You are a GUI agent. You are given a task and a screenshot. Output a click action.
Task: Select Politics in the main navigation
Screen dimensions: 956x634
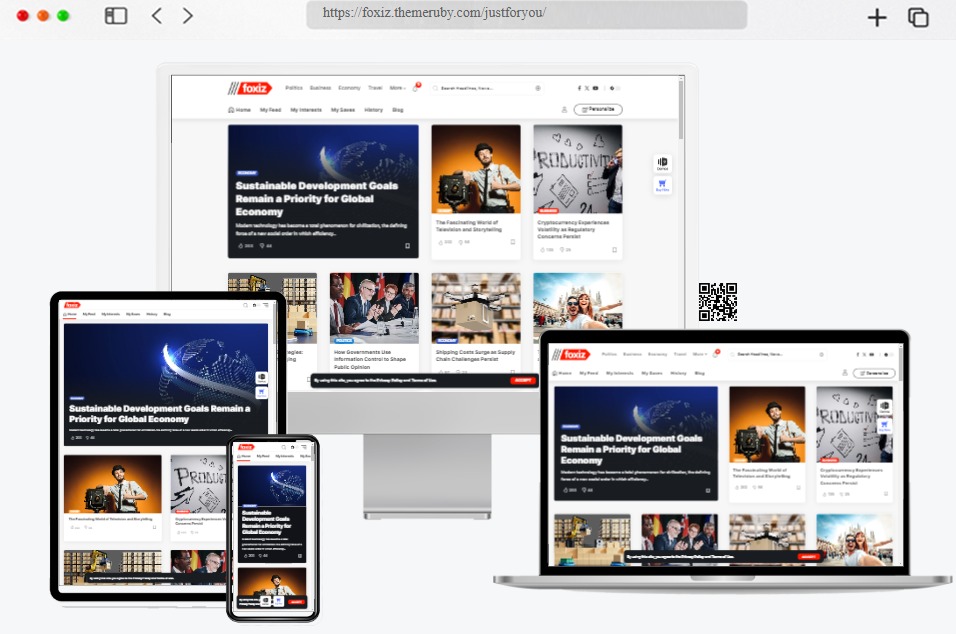(294, 88)
